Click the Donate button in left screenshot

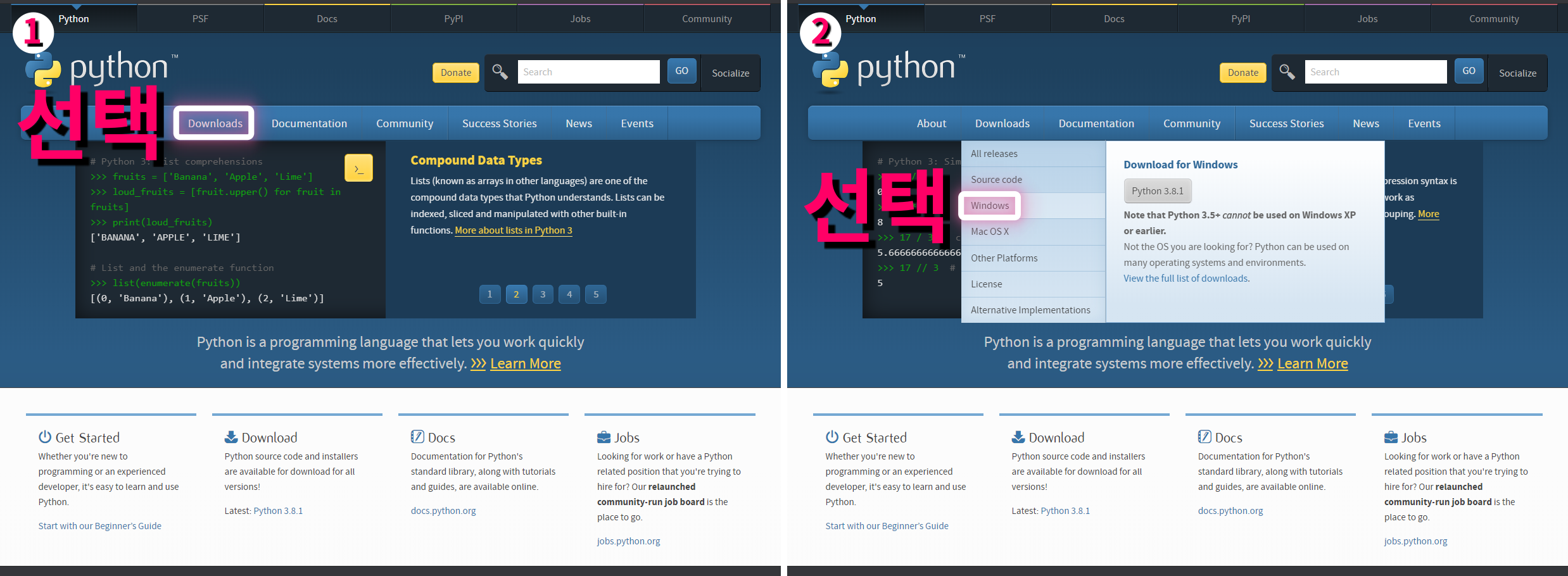click(x=456, y=73)
